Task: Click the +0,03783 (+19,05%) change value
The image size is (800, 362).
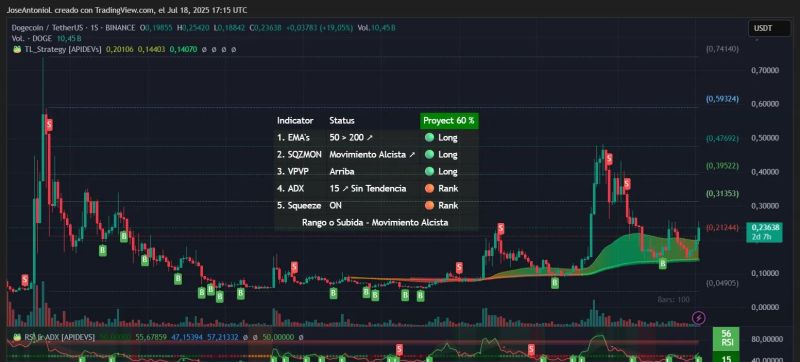Action: tap(319, 28)
